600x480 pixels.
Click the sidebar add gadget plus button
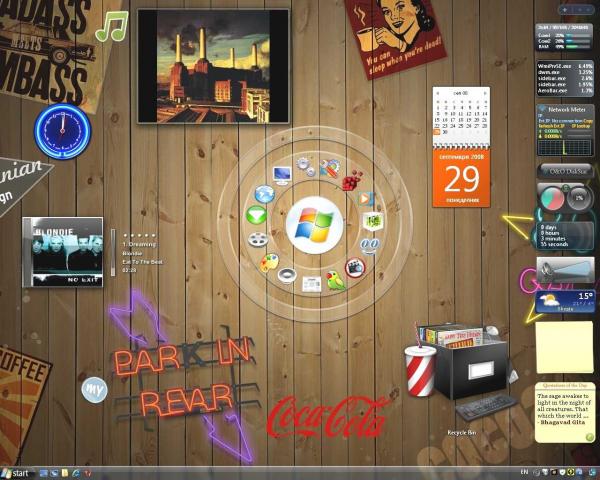565,10
